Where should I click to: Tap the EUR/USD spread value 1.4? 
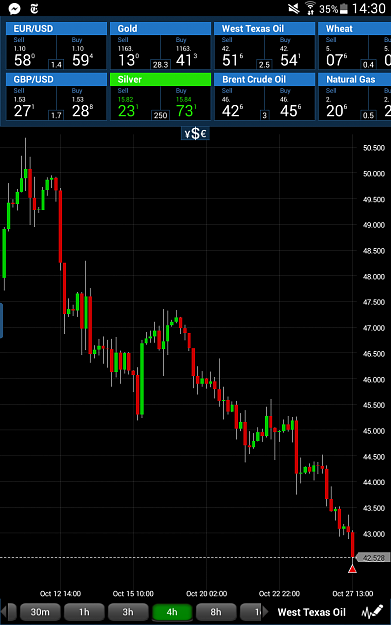tap(56, 64)
